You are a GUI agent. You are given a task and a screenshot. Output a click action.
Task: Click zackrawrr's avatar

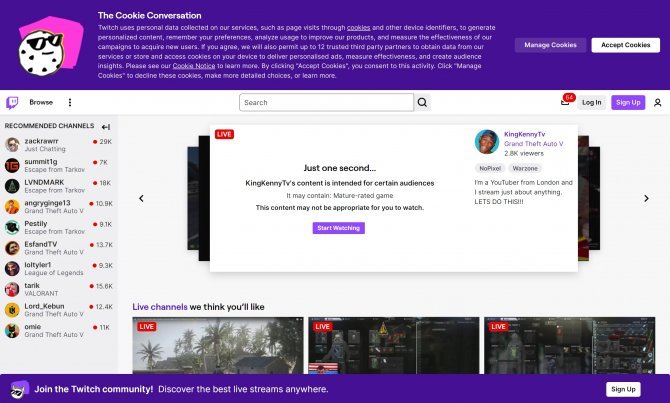[12, 144]
